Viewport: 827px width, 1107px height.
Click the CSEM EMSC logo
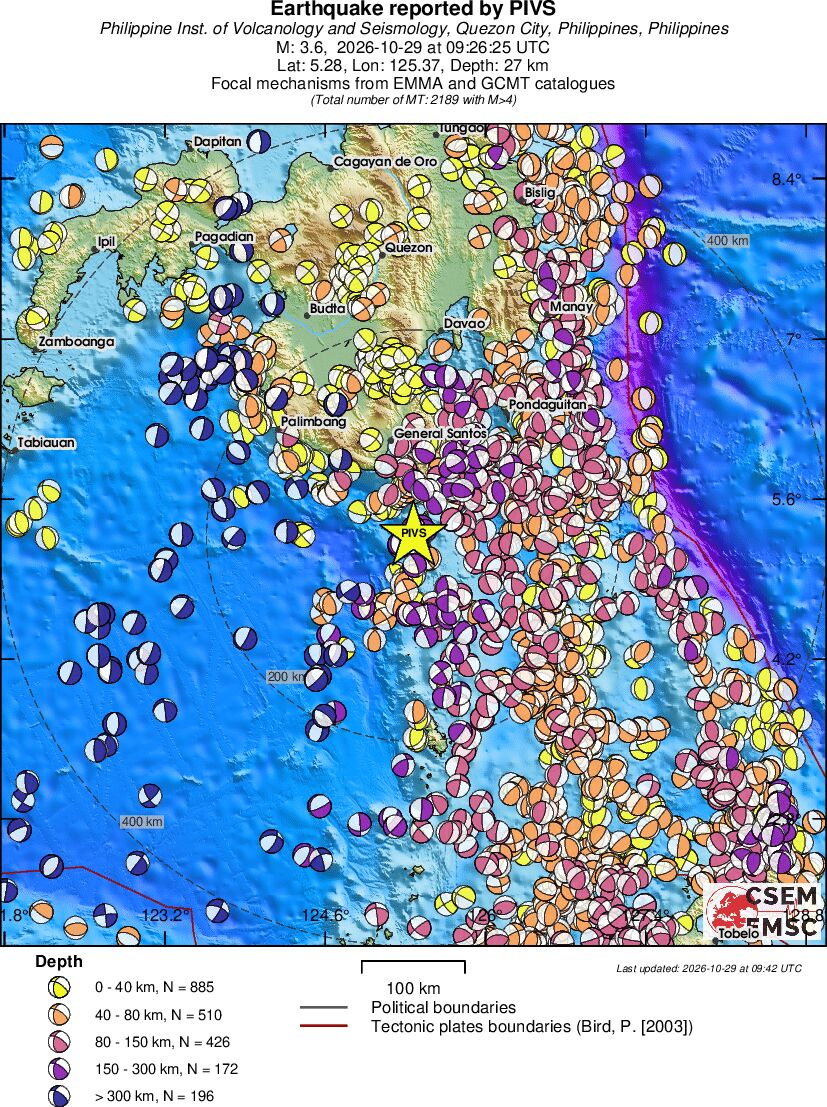click(763, 911)
